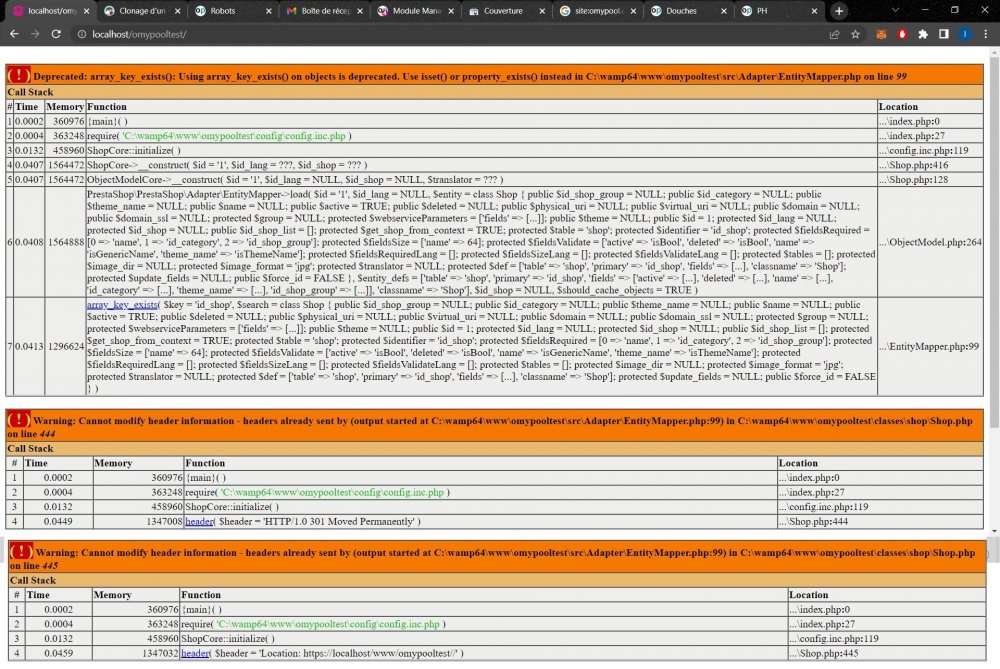
Task: Open header link for Location: https://localhost
Action: pyautogui.click(x=195, y=653)
